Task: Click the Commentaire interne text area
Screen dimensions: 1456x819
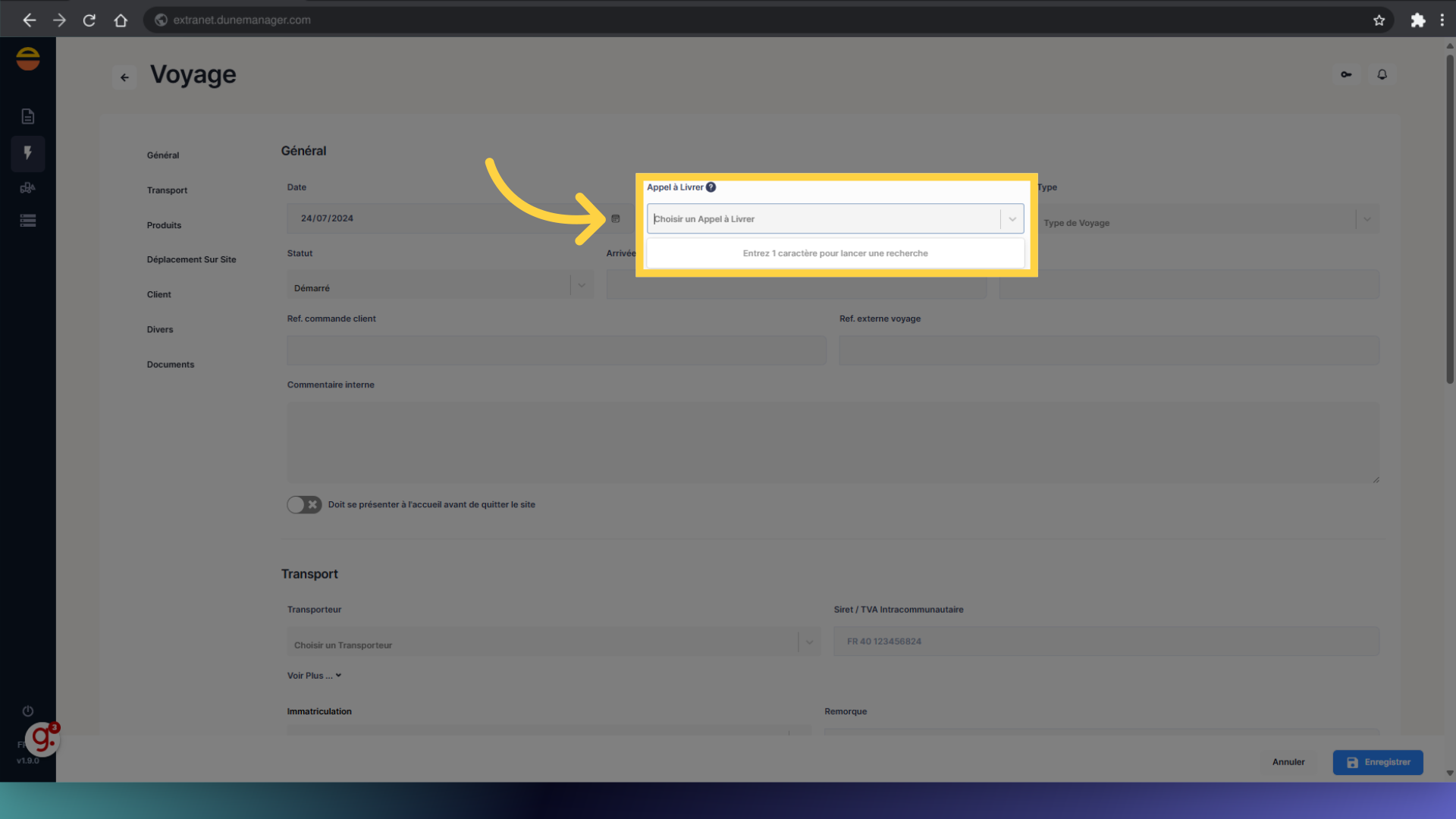Action: (832, 442)
